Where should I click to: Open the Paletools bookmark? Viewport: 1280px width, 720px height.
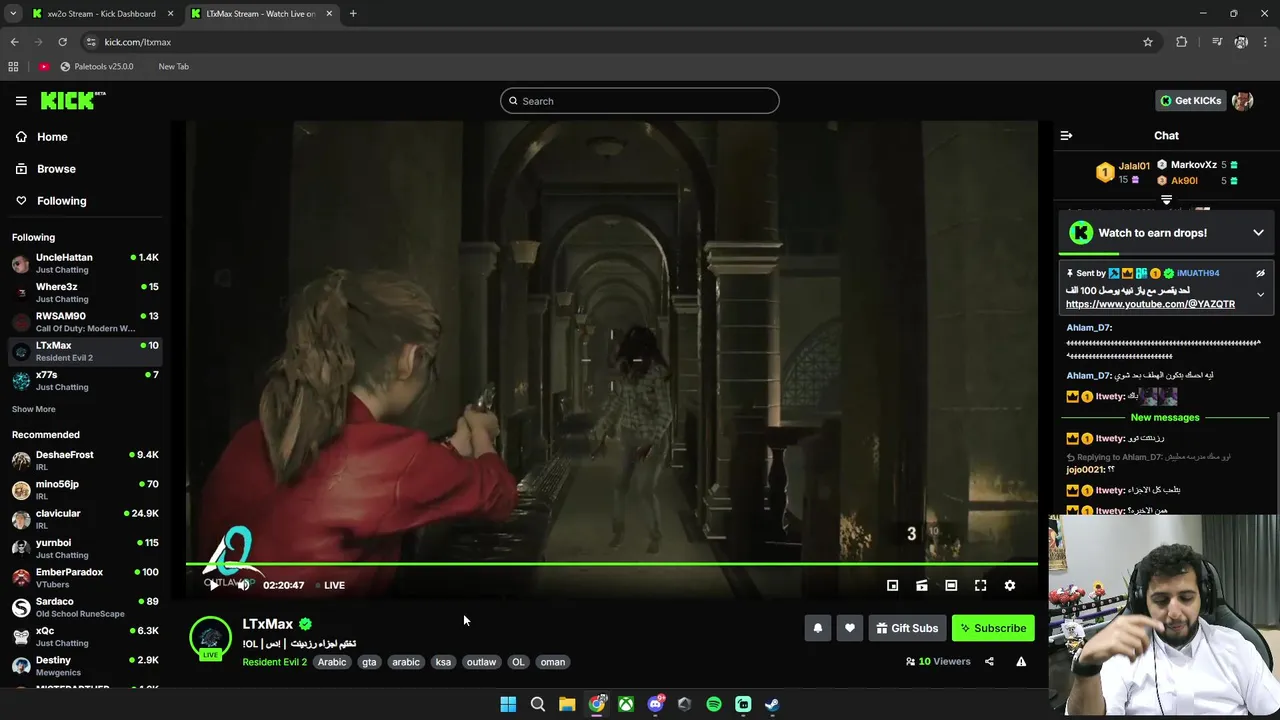point(97,66)
